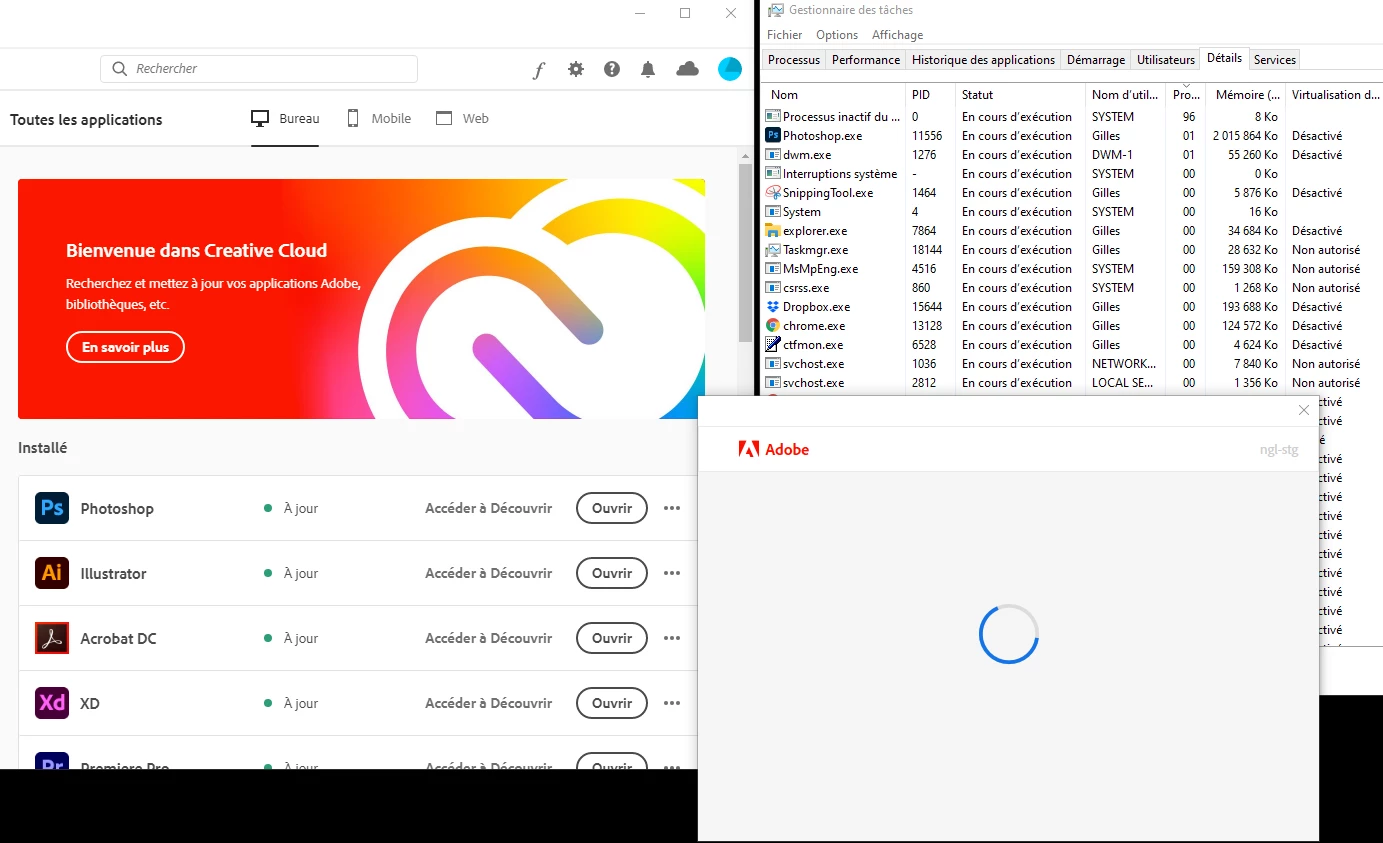Click Accéder à Découvrir link for Illustrator
The width and height of the screenshot is (1383, 843).
(488, 573)
